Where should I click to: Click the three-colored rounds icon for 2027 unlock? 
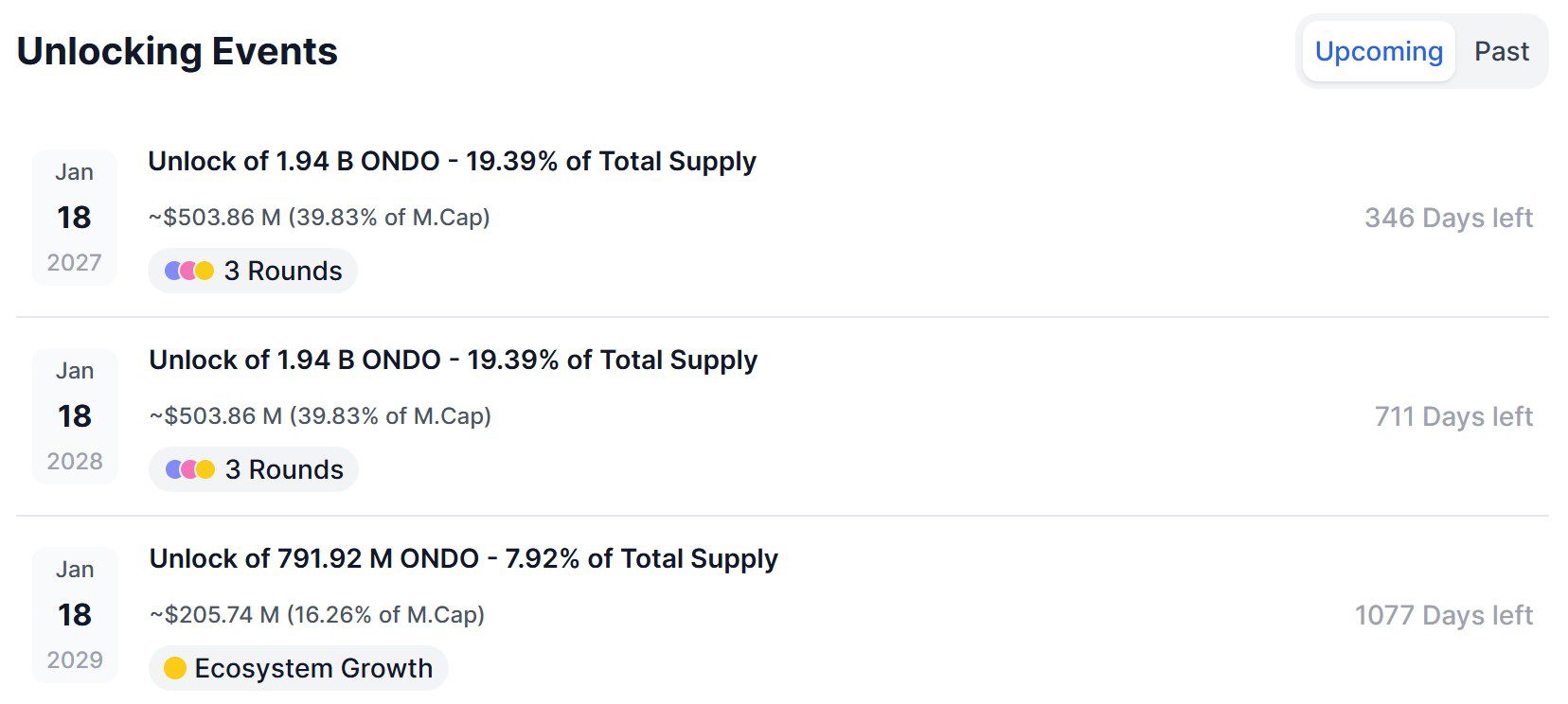point(189,271)
